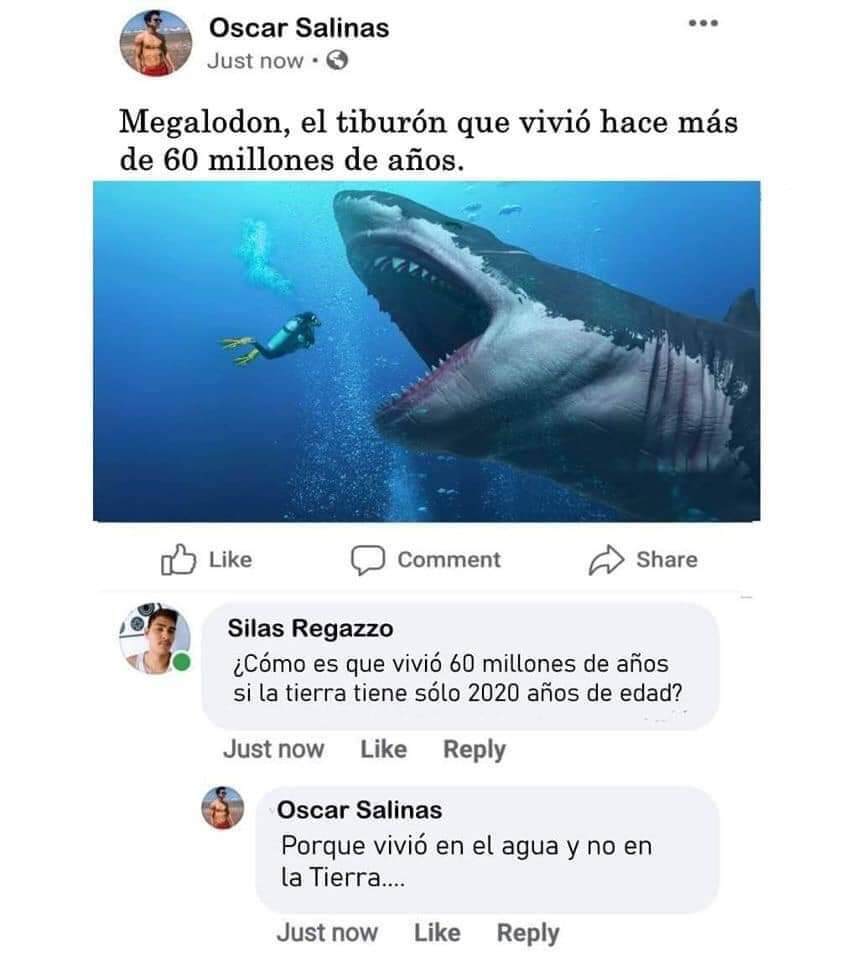This screenshot has height=959, width=851.
Task: Click the thumbs-up icon under the post
Action: point(178,559)
